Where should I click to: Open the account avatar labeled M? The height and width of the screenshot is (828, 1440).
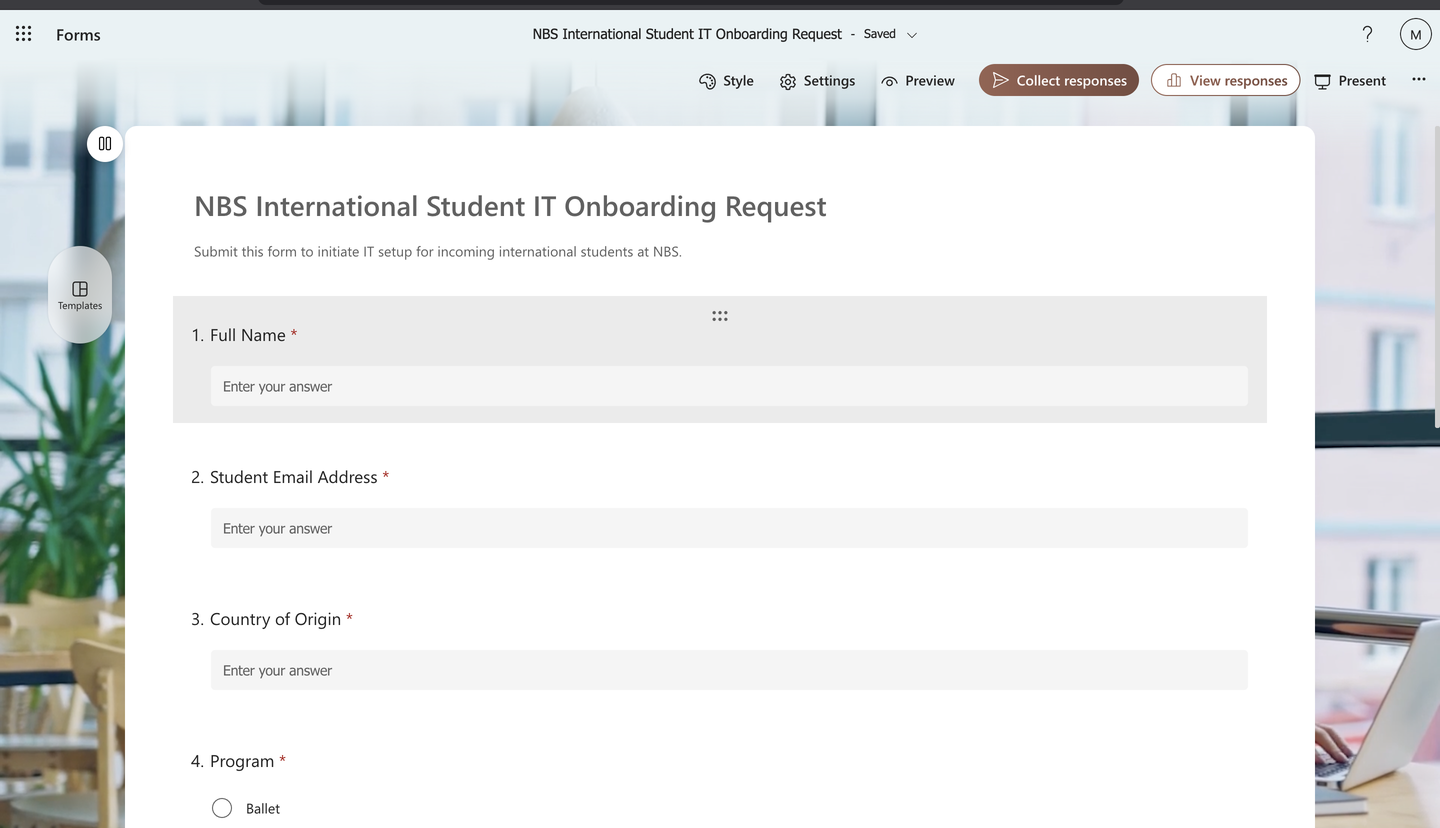[x=1415, y=34]
